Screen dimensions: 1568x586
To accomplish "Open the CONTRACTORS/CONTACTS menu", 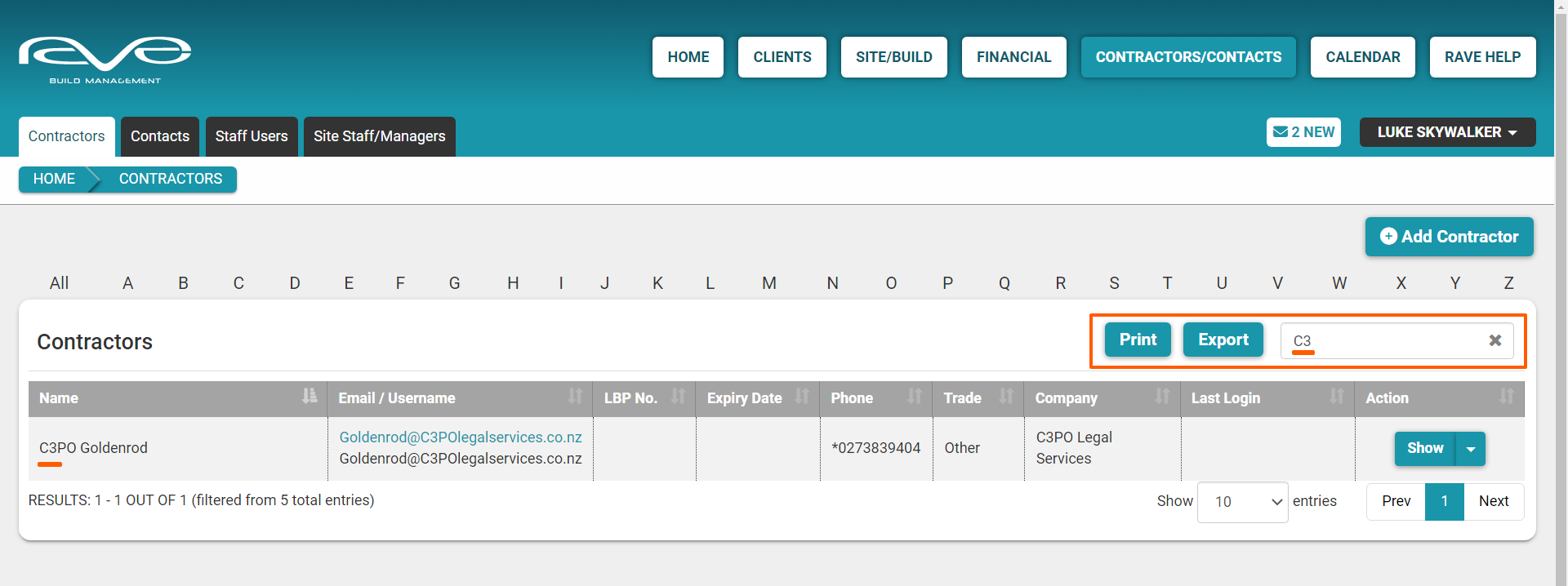I will (1188, 57).
